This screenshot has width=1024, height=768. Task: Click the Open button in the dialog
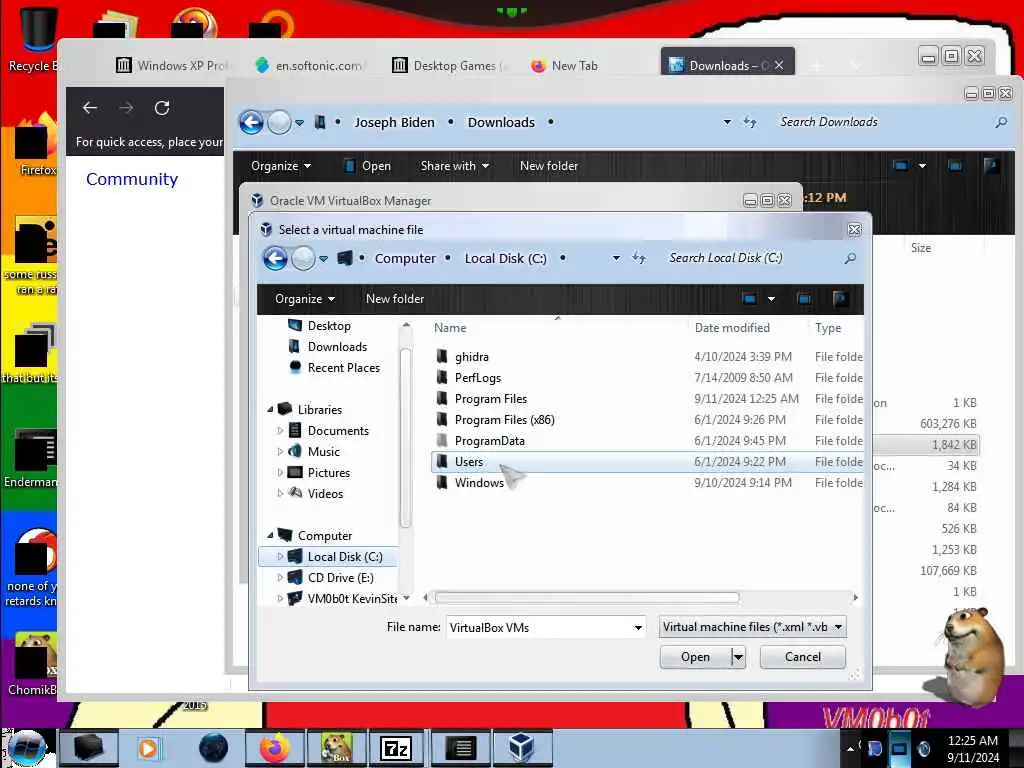[x=695, y=657]
